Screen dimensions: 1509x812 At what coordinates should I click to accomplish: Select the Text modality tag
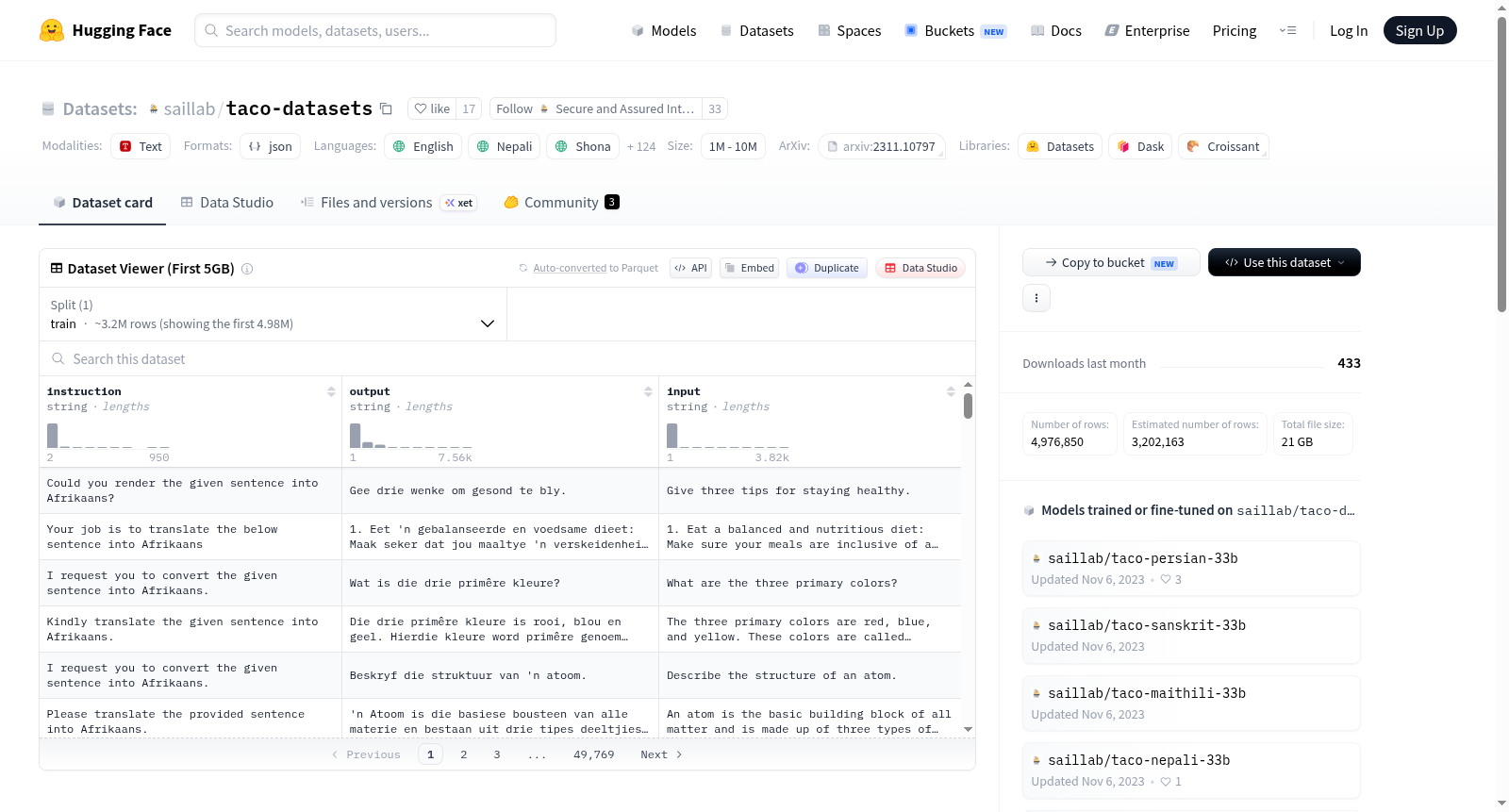(x=141, y=146)
